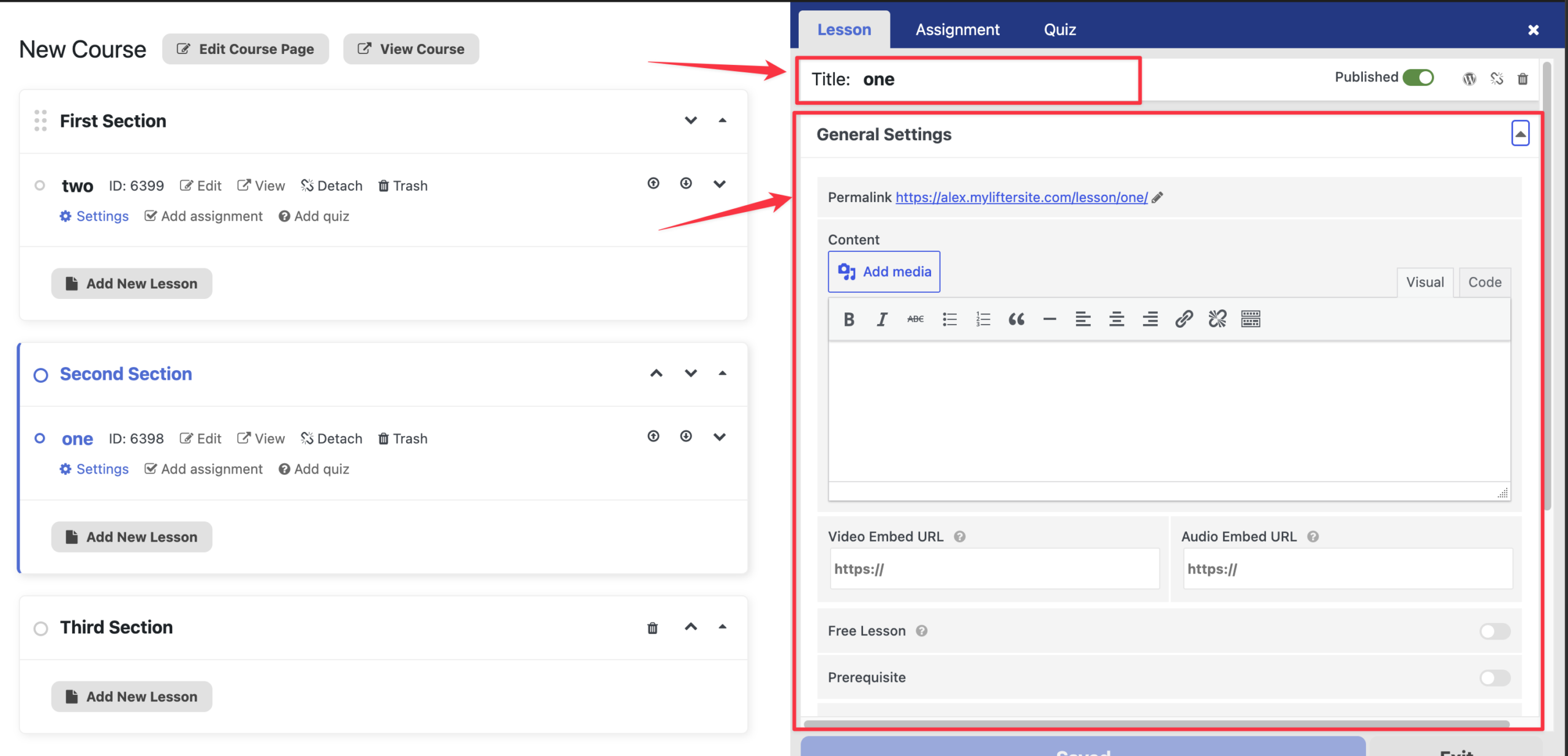The image size is (1568, 756).
Task: Enable the Prerequisite toggle
Action: 1495,678
